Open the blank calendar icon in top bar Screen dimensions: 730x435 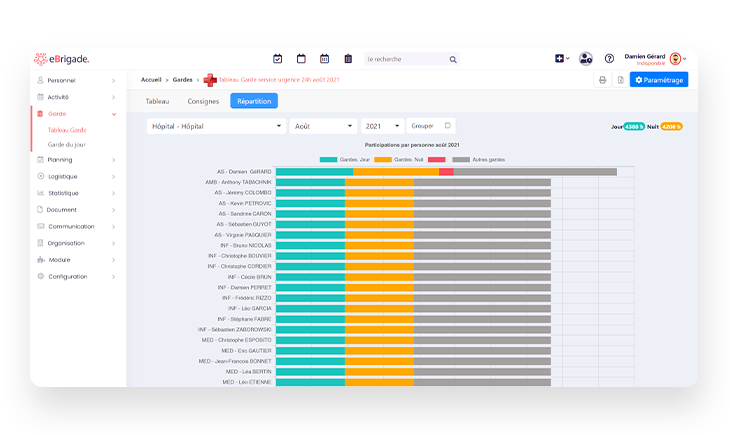coord(301,59)
